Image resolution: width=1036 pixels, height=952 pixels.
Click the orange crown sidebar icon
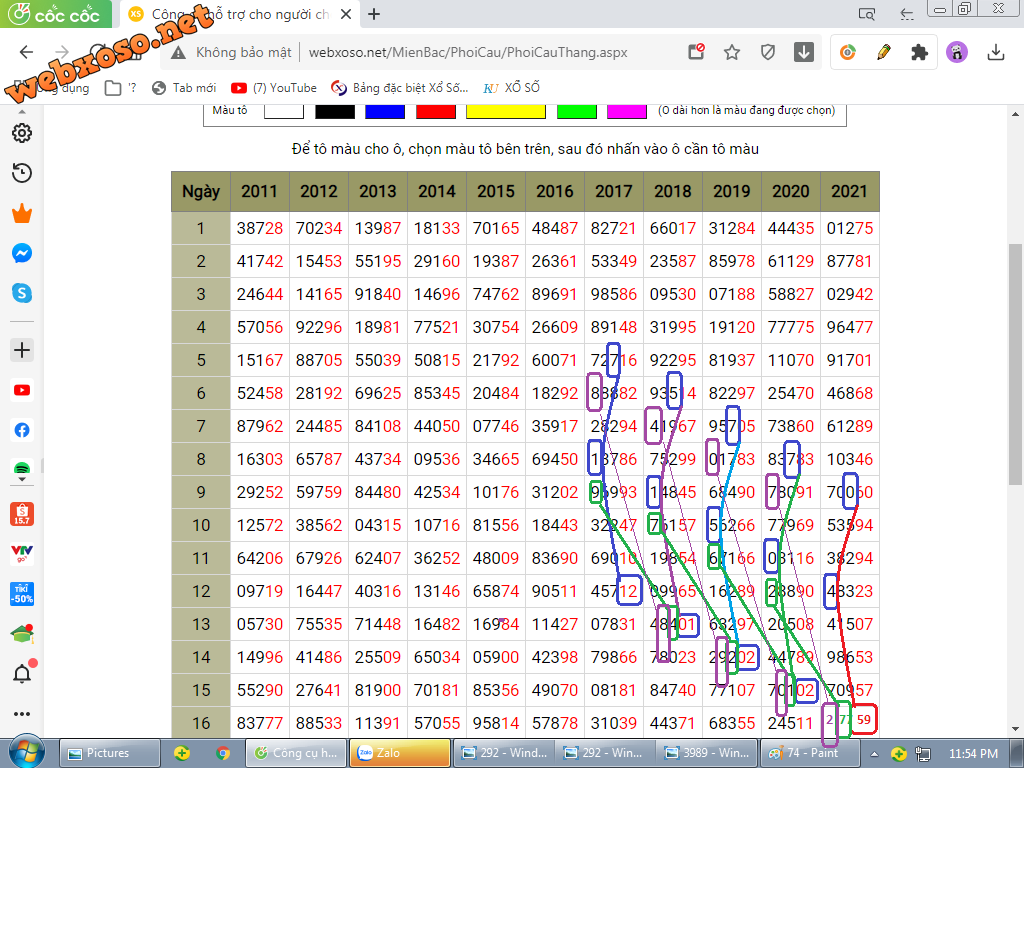[22, 213]
